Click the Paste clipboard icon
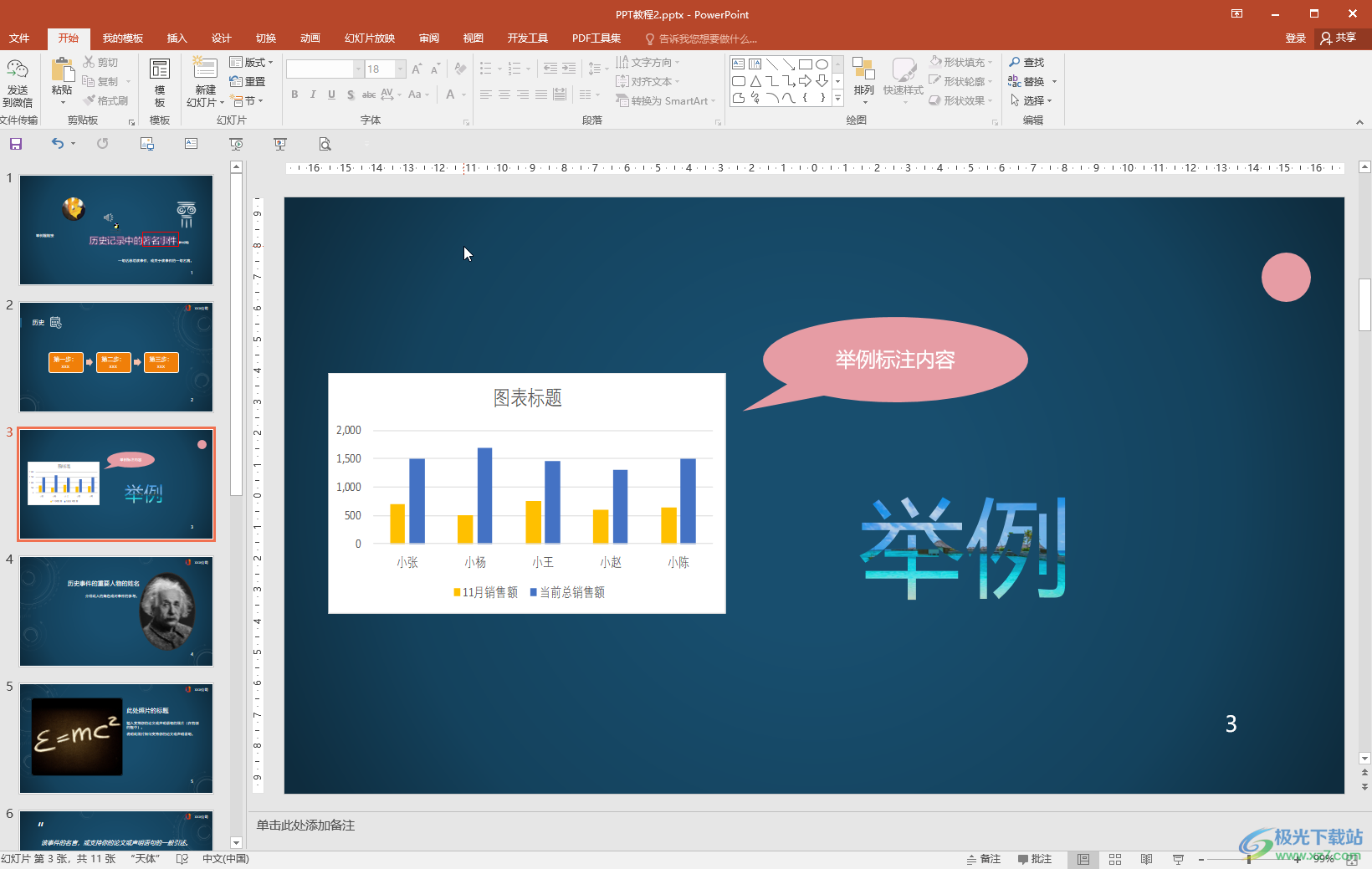The width and height of the screenshot is (1372, 869). (62, 70)
